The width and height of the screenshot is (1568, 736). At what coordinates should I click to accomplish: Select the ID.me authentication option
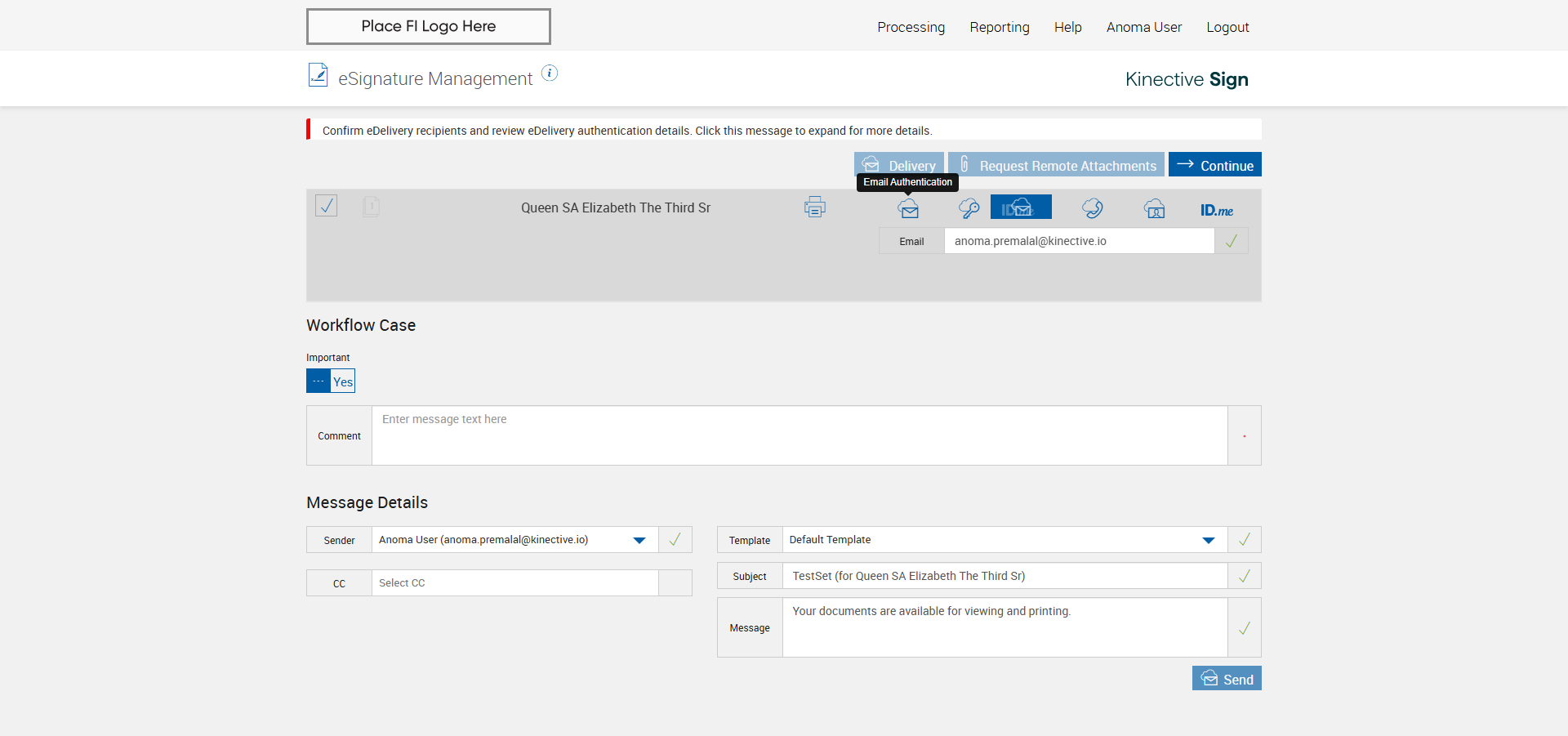click(1216, 210)
